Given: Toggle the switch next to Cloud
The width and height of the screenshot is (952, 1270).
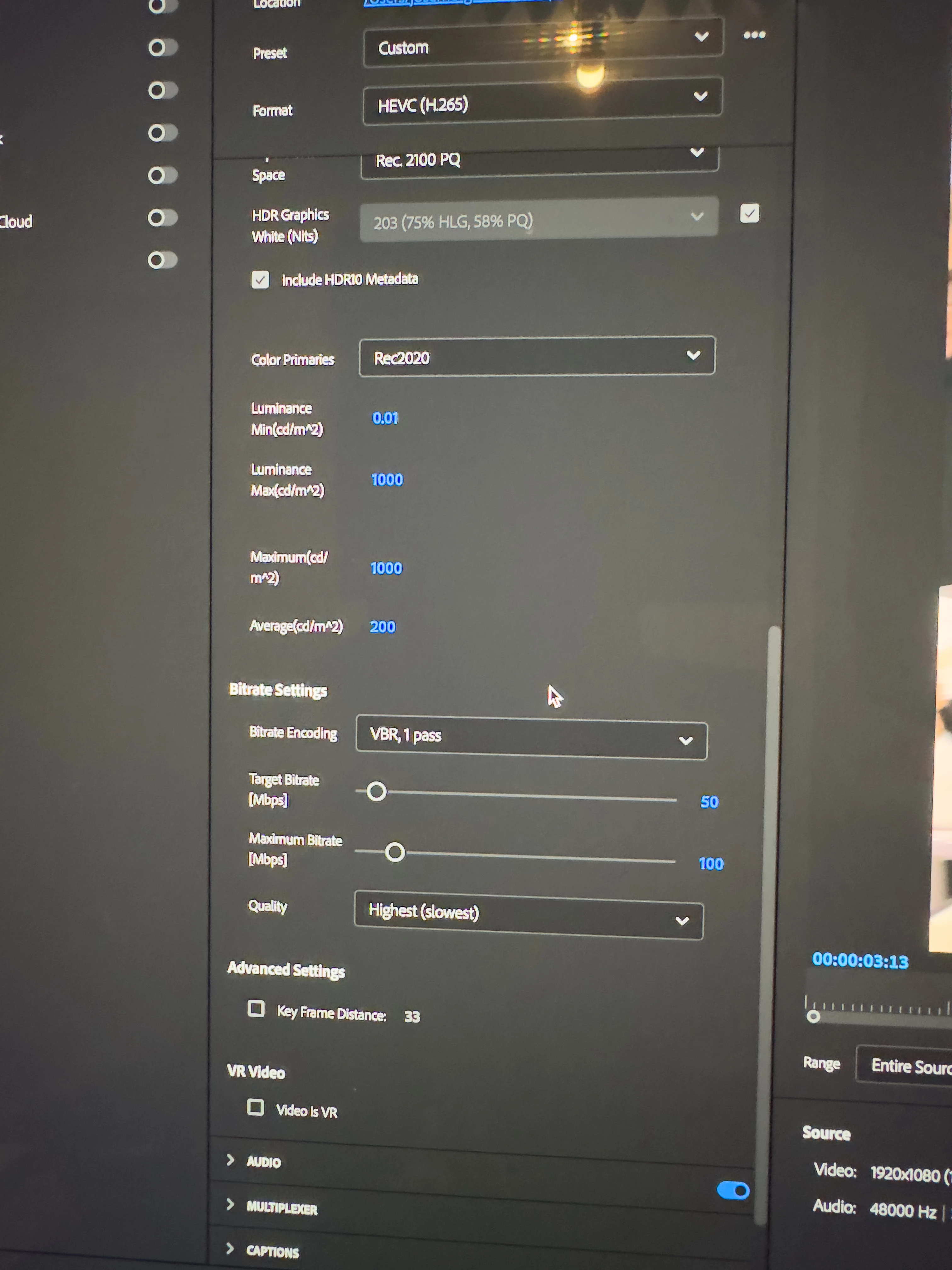Looking at the screenshot, I should tap(162, 218).
